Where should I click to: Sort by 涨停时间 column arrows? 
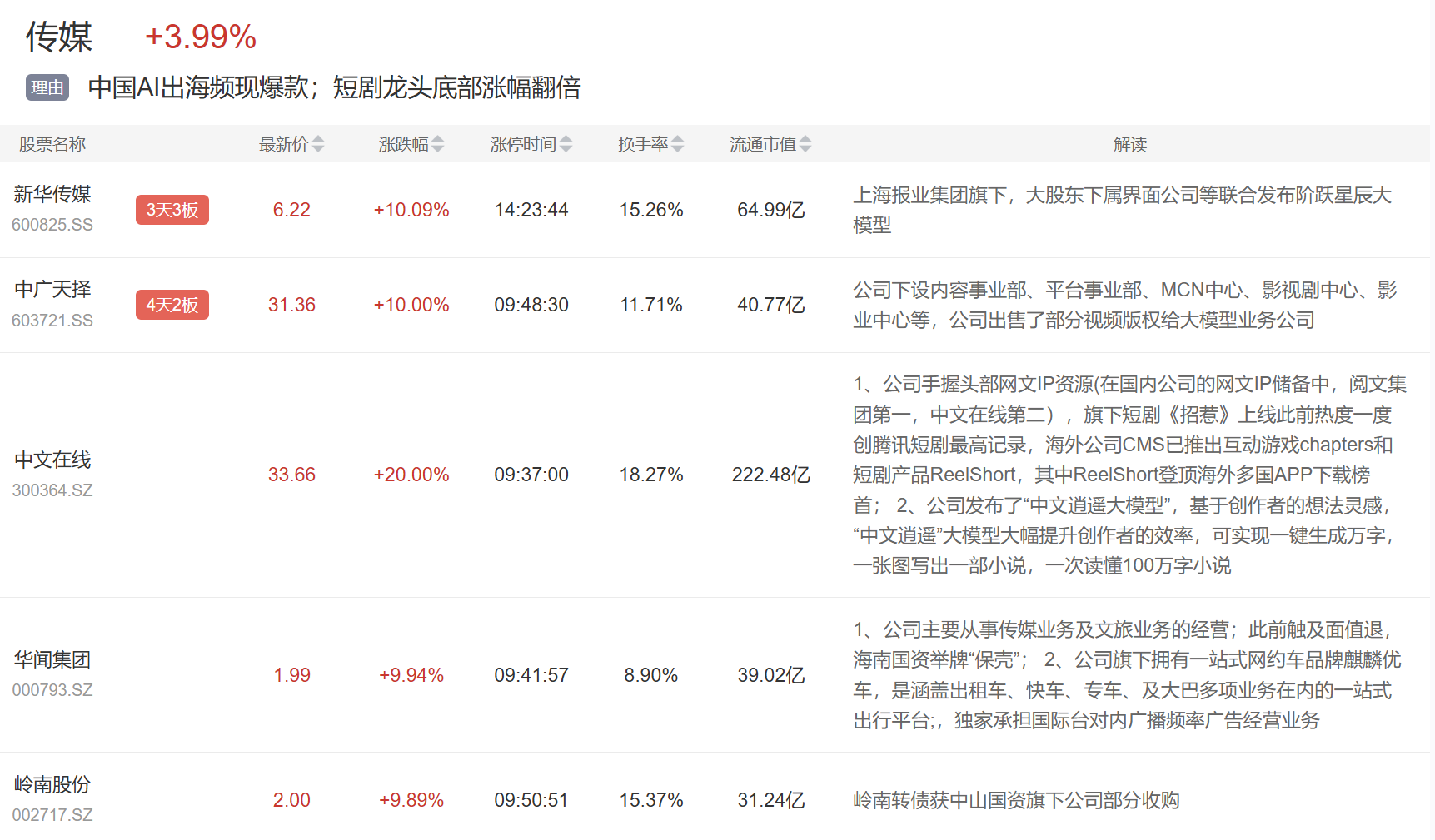point(566,144)
